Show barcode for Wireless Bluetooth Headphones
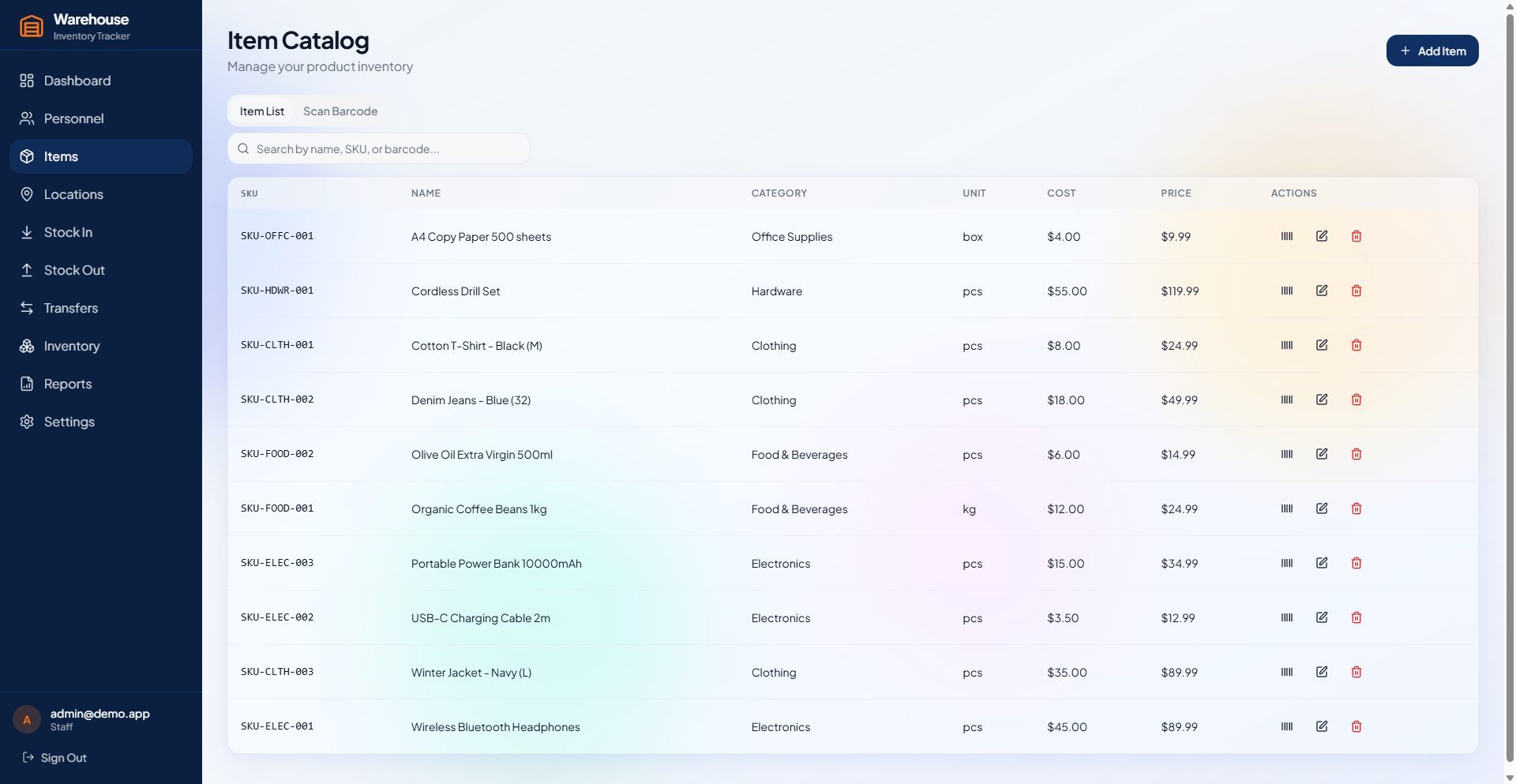 [x=1288, y=726]
